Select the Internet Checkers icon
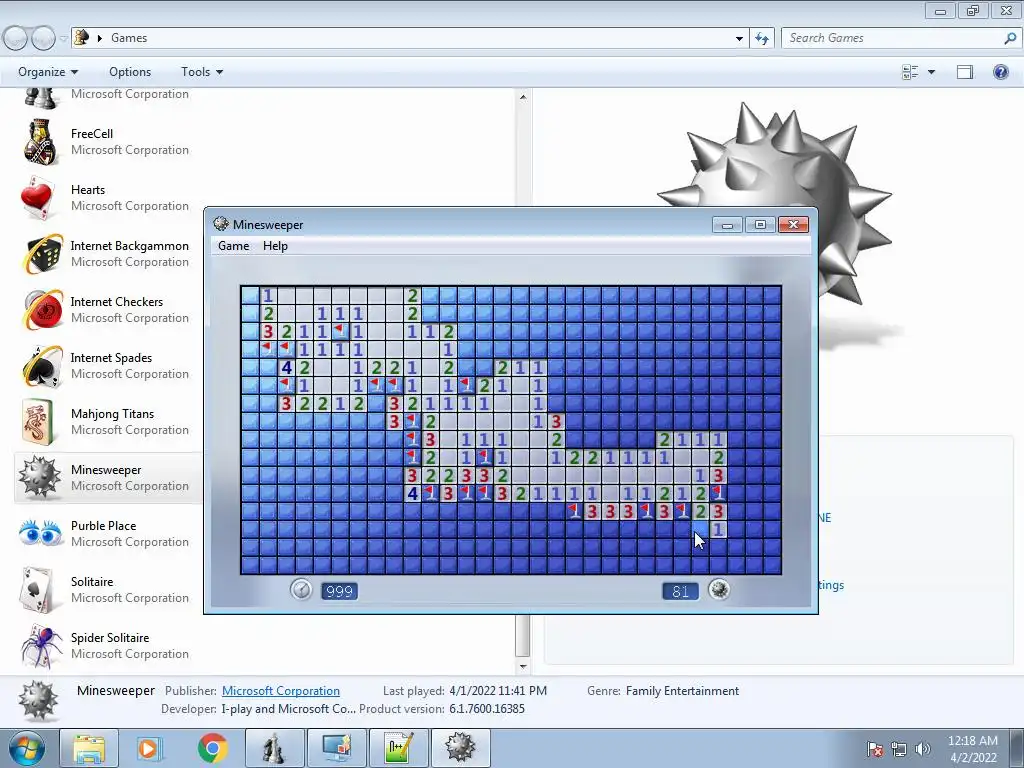 click(42, 310)
